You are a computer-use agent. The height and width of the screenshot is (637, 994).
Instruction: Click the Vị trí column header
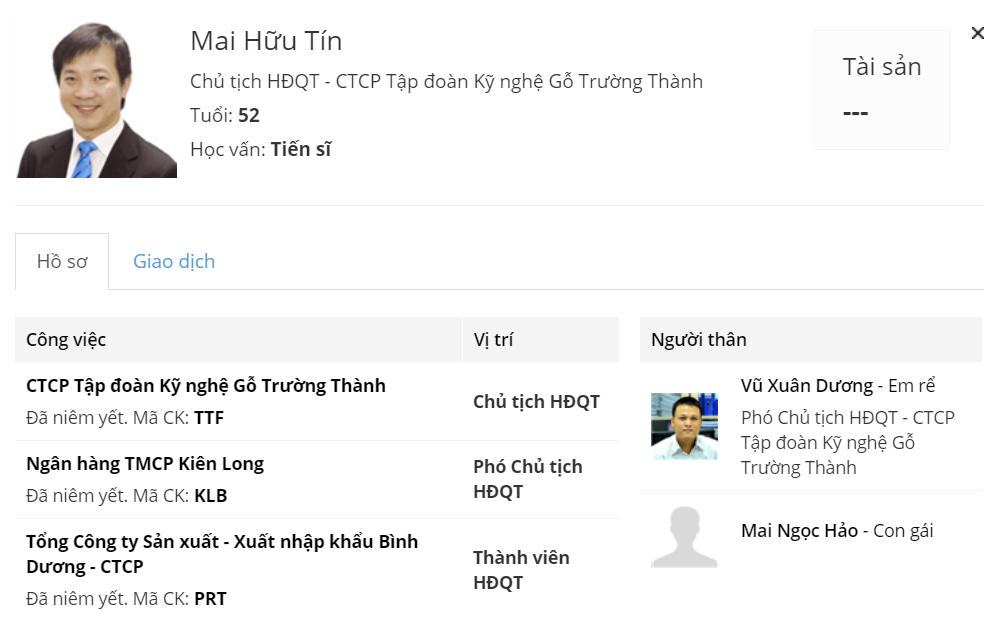click(x=493, y=340)
